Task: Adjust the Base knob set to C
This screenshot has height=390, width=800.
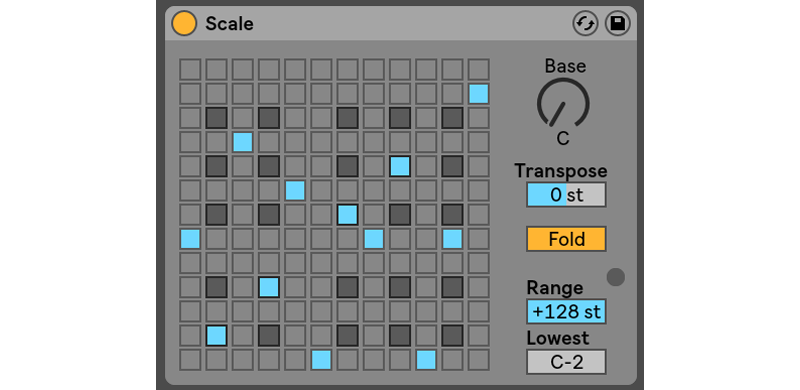Action: [563, 104]
